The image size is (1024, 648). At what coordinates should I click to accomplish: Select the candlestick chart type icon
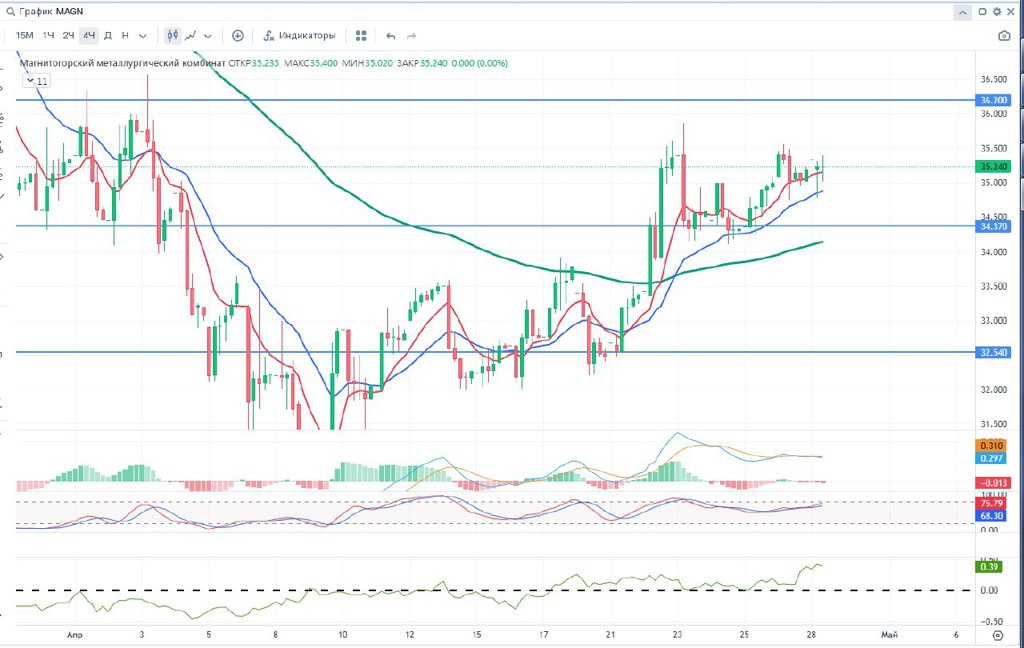[173, 35]
